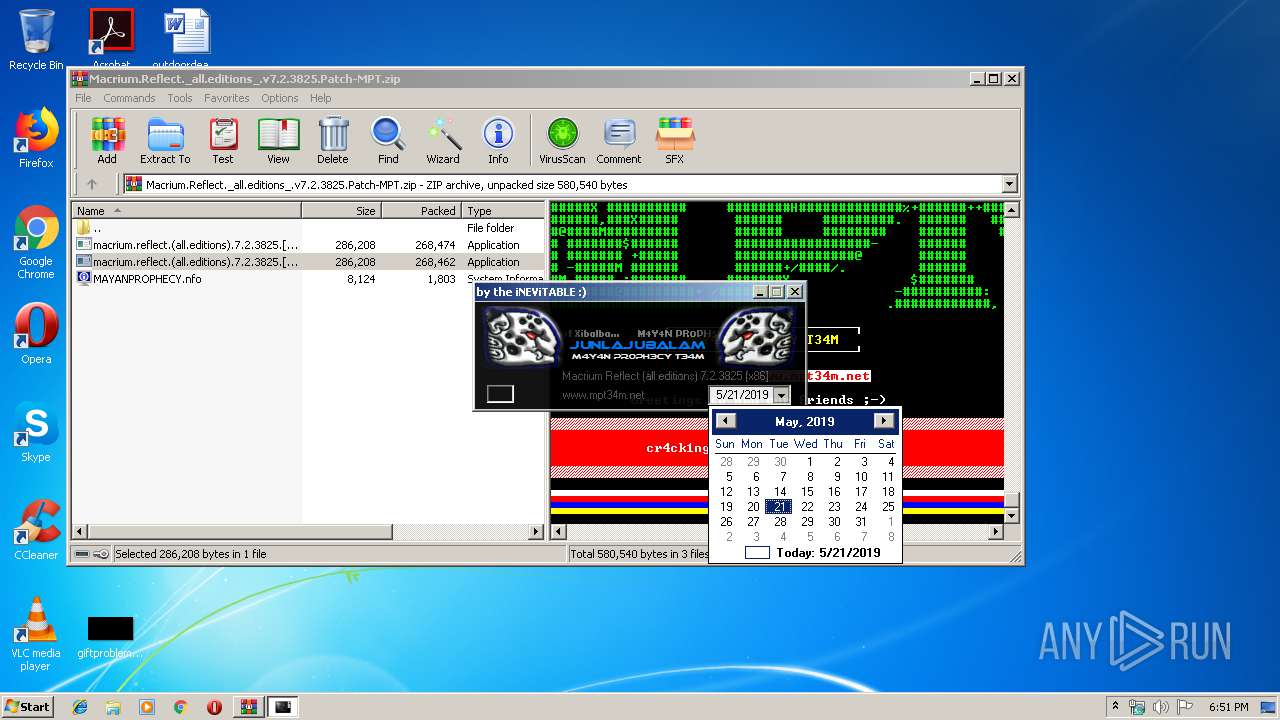Screen dimensions: 1280x720
Task: Sort file list by Type column
Action: [x=503, y=211]
